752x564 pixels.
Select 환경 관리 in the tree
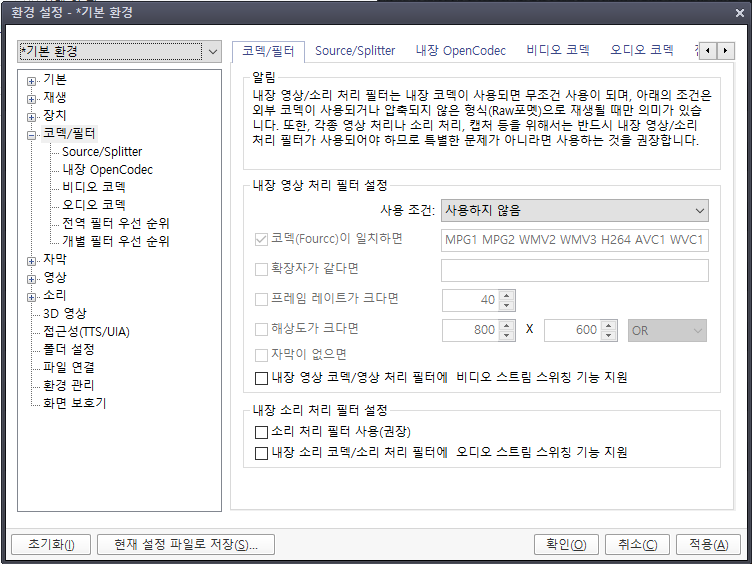pyautogui.click(x=69, y=386)
